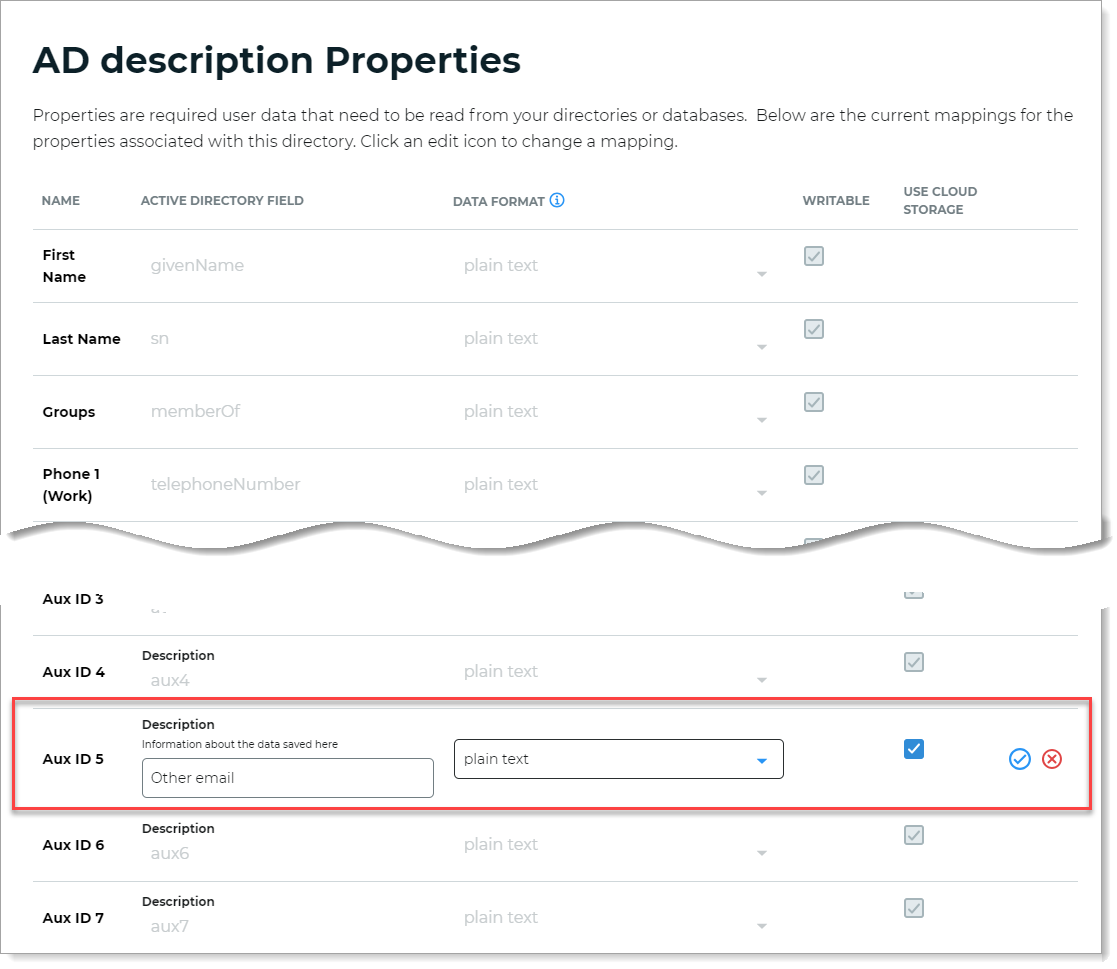Toggle the Groups writable checkbox
The width and height of the screenshot is (1117, 969).
(x=814, y=402)
